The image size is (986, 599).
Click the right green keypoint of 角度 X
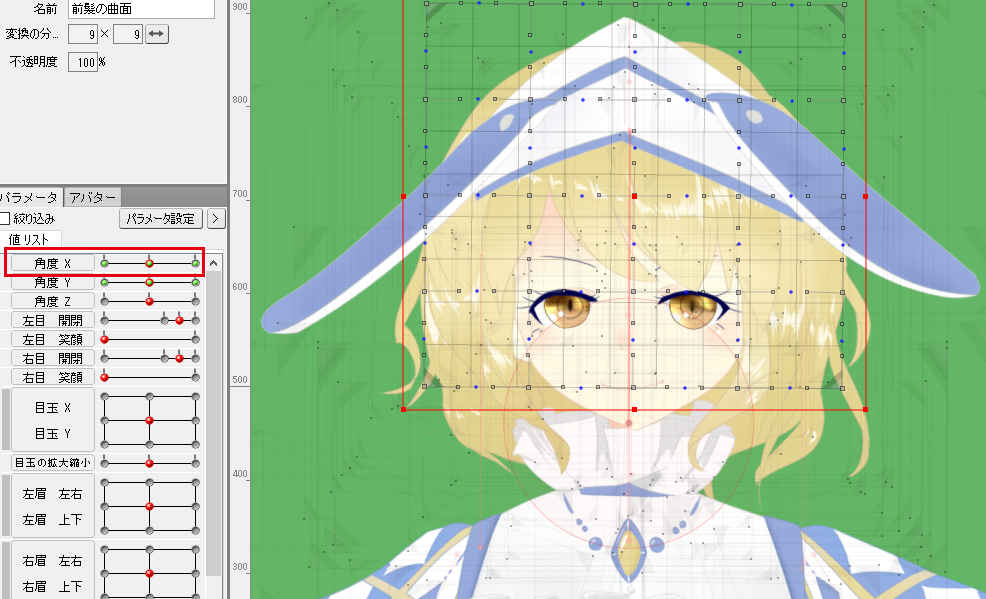click(x=196, y=263)
